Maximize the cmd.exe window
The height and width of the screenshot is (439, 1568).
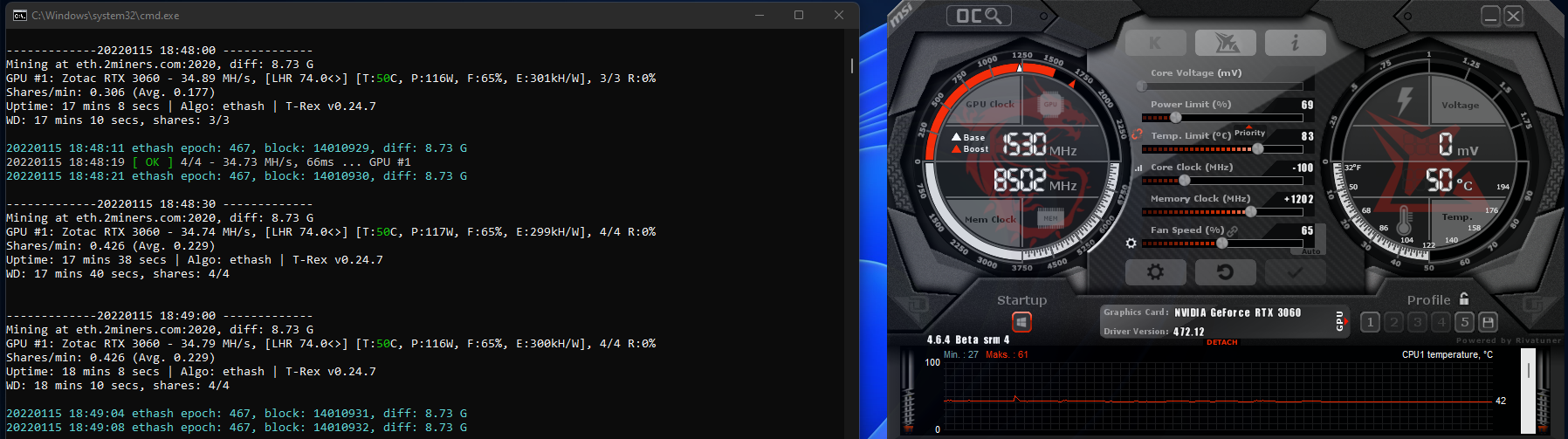point(799,15)
